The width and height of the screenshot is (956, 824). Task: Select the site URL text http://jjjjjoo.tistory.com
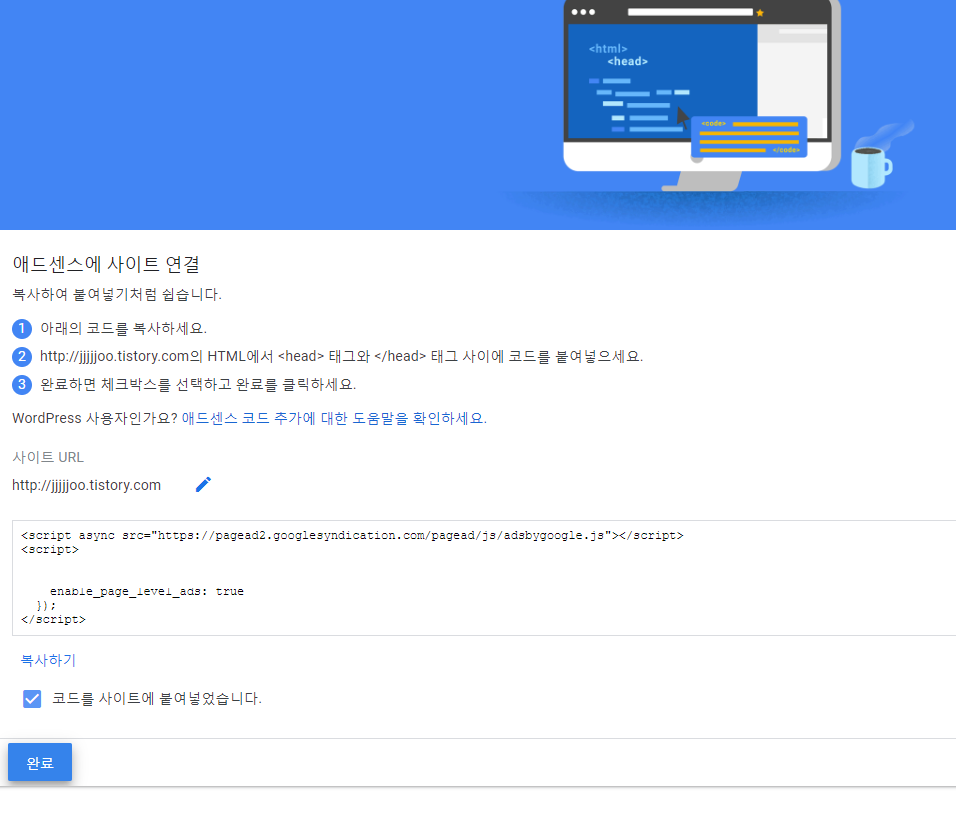click(87, 485)
